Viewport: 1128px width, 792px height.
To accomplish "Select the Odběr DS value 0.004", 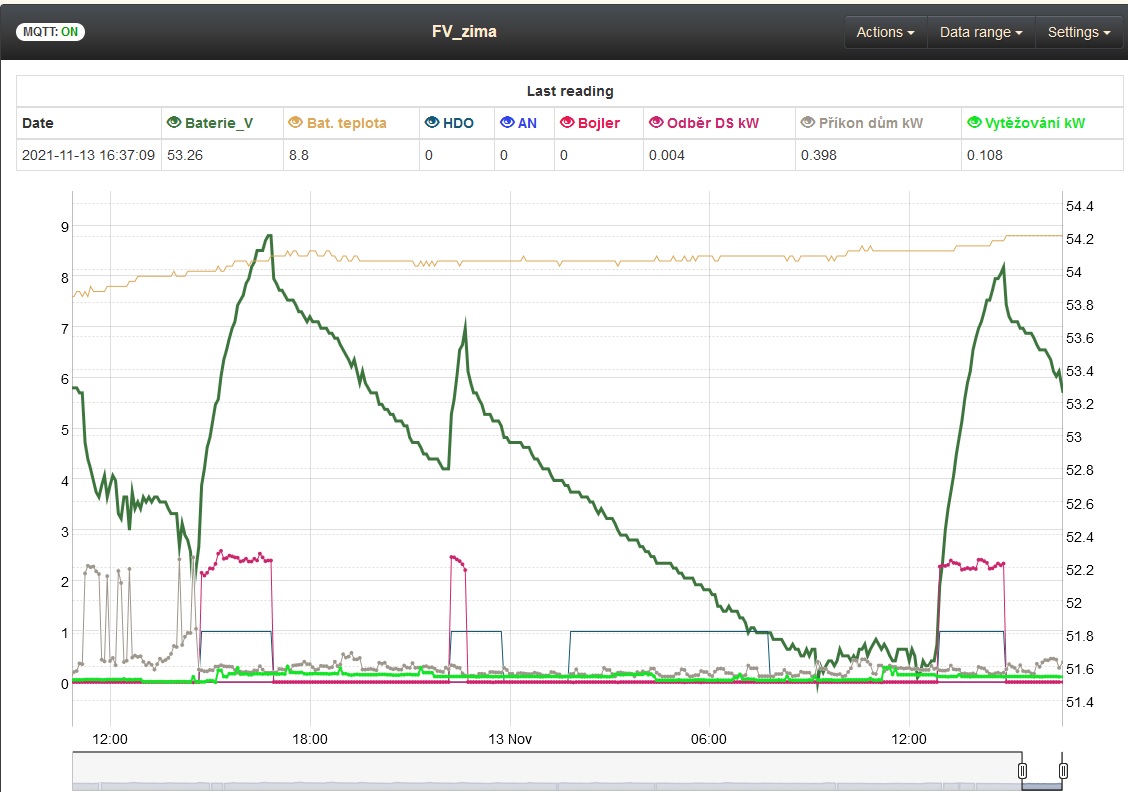I will [x=667, y=155].
